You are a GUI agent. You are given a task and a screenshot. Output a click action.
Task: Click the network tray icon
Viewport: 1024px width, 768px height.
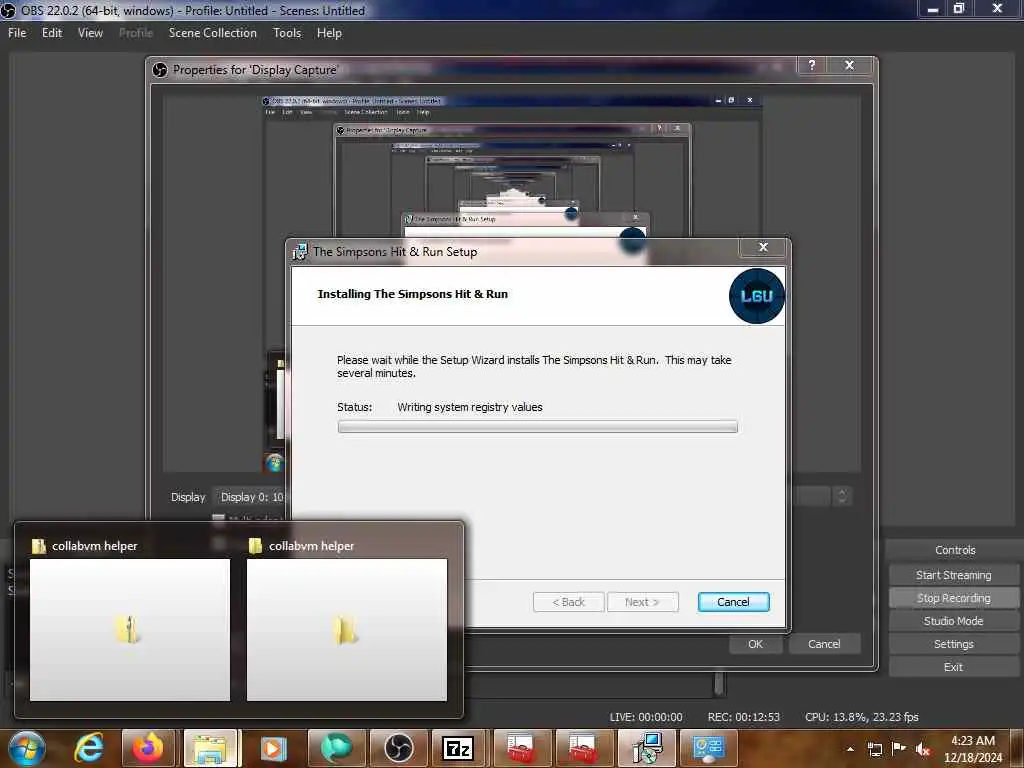pyautogui.click(x=874, y=749)
